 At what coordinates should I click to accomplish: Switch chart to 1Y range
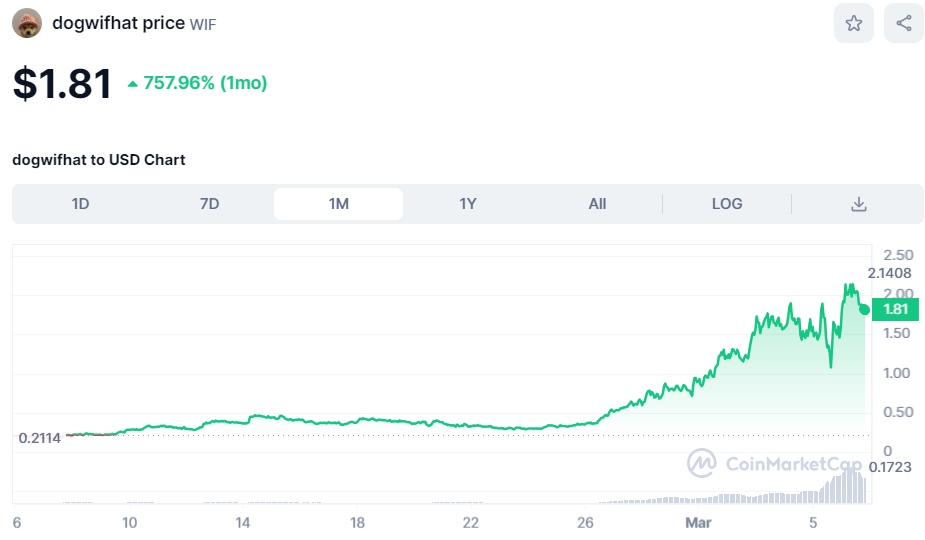point(467,204)
